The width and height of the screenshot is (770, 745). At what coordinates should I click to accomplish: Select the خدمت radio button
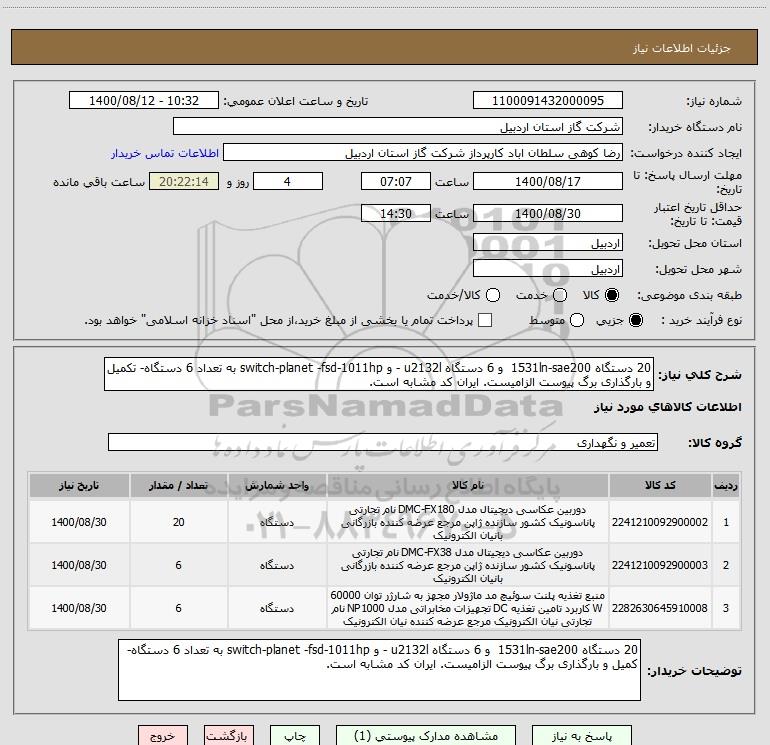[x=560, y=295]
